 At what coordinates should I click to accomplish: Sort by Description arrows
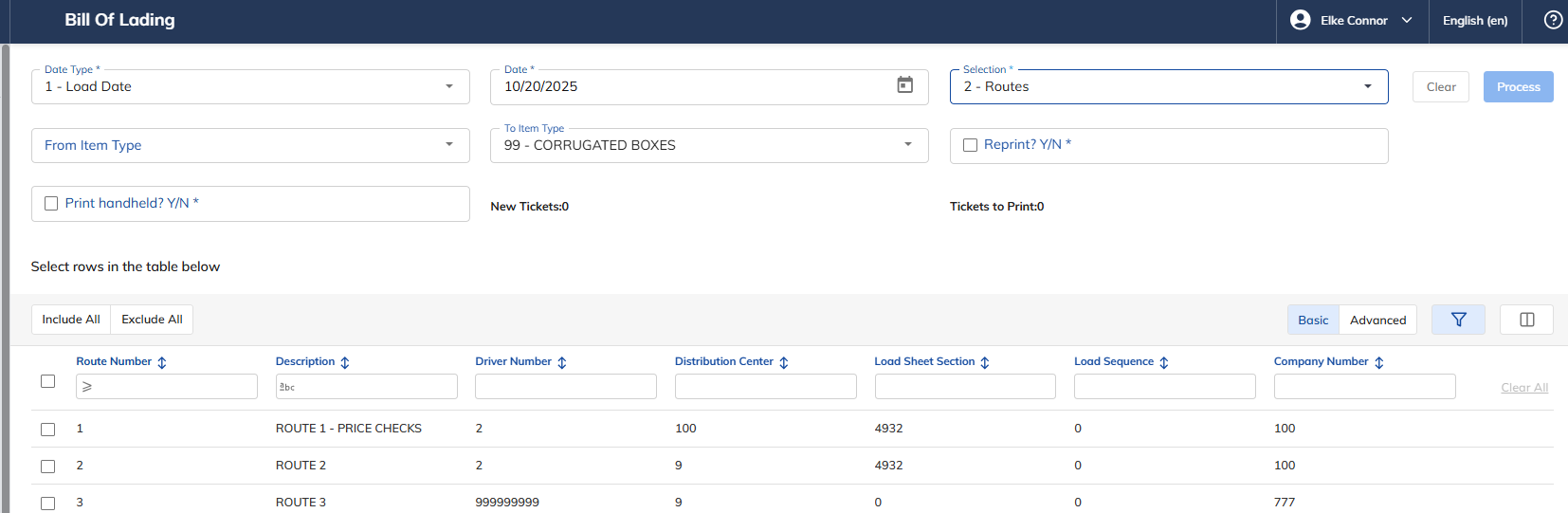click(345, 362)
